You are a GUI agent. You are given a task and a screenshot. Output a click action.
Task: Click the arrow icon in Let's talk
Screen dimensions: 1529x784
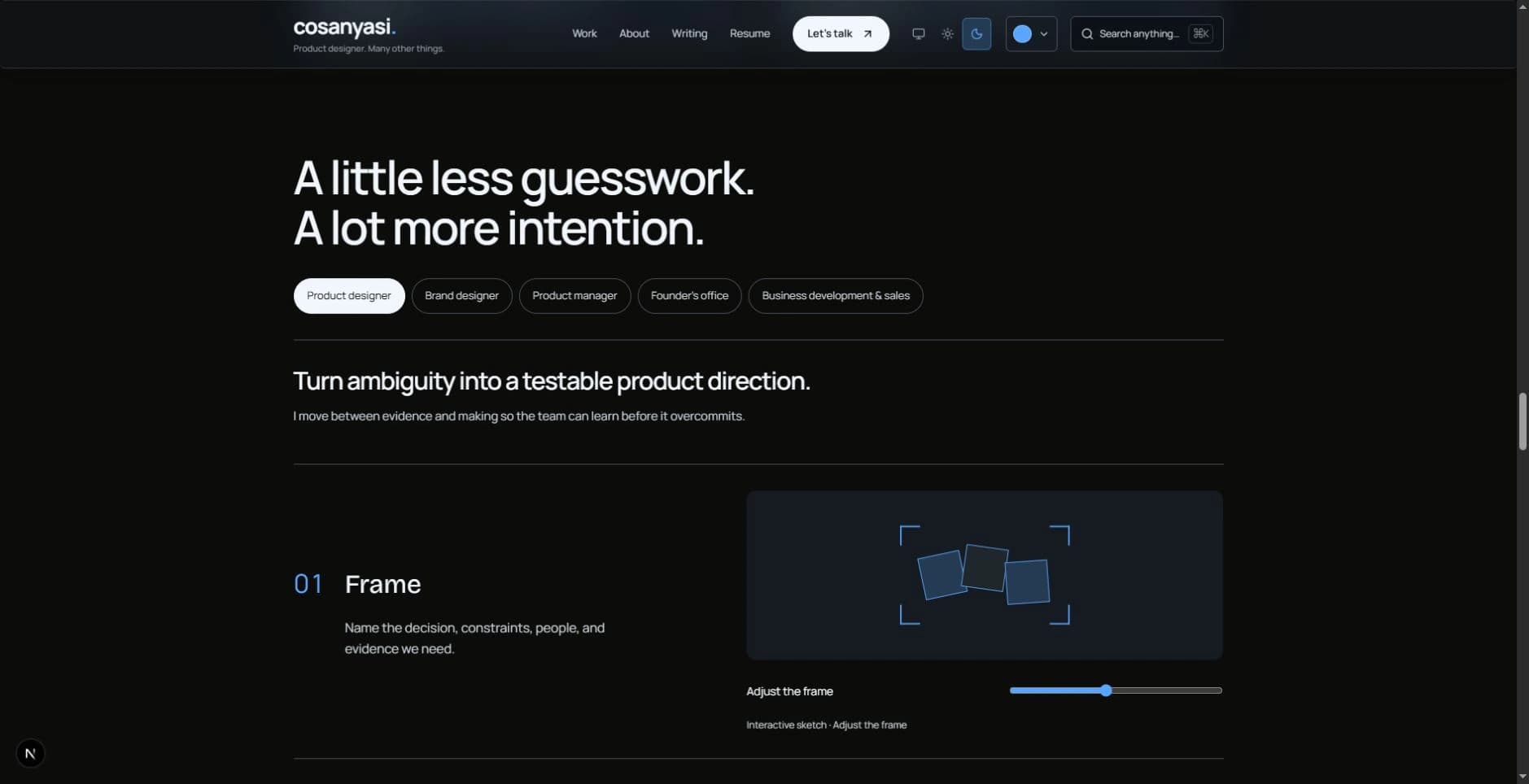tap(867, 34)
